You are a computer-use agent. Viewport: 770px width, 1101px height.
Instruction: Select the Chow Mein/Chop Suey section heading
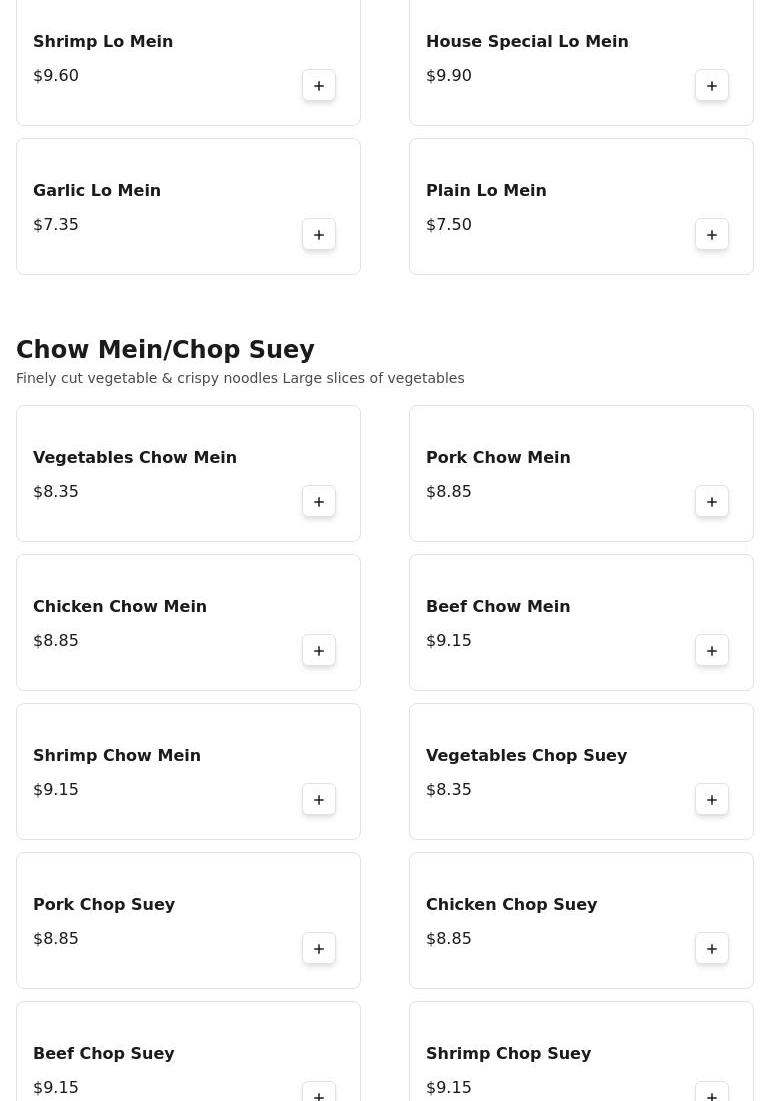point(165,350)
